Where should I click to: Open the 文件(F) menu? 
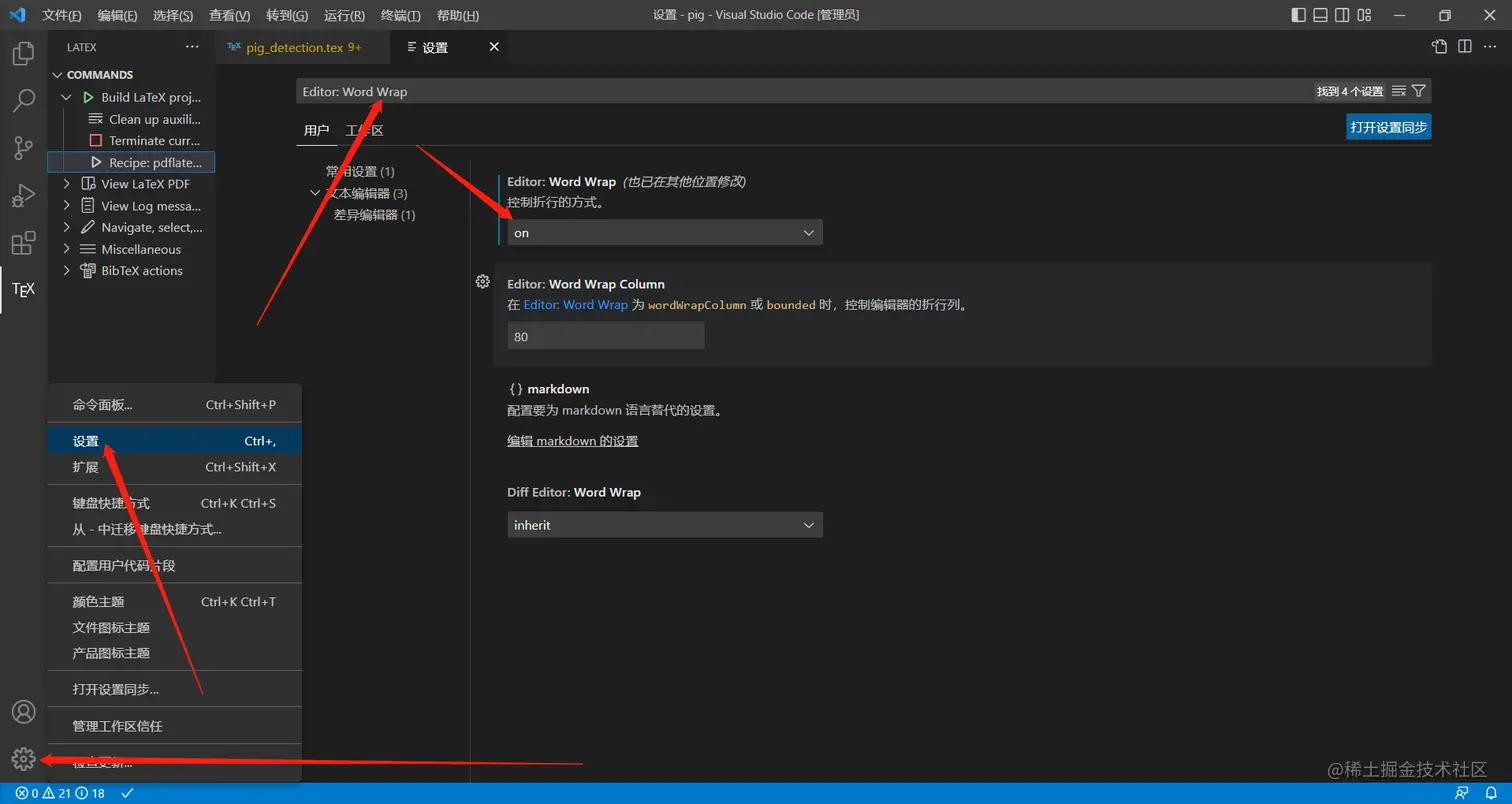tap(62, 15)
